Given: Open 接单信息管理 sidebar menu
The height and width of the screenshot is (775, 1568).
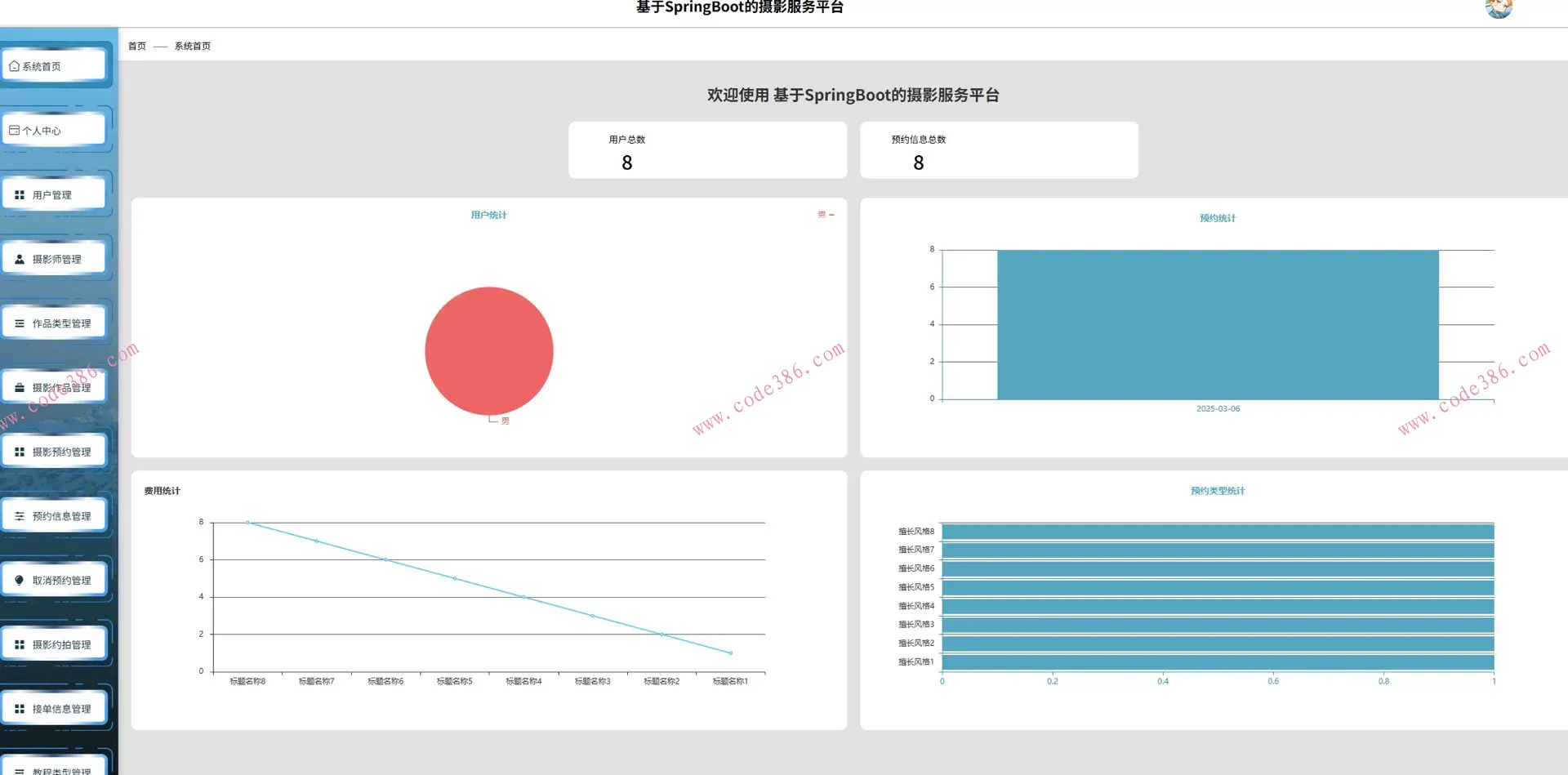Looking at the screenshot, I should click(x=61, y=709).
